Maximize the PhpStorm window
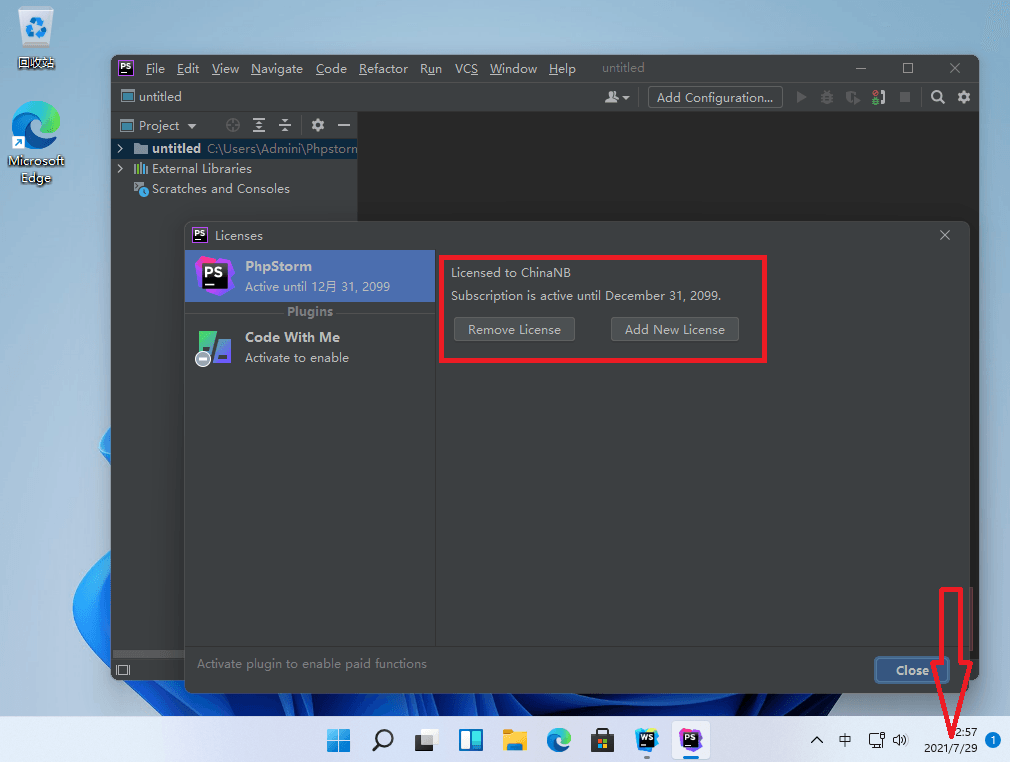Screen dimensions: 1010x762 coord(908,68)
